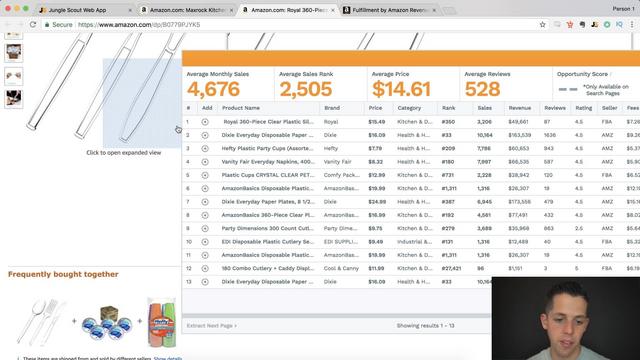Close the Amazon Maxrock Kitchen tab
Viewport: 640px width, 360px height.
(231, 10)
